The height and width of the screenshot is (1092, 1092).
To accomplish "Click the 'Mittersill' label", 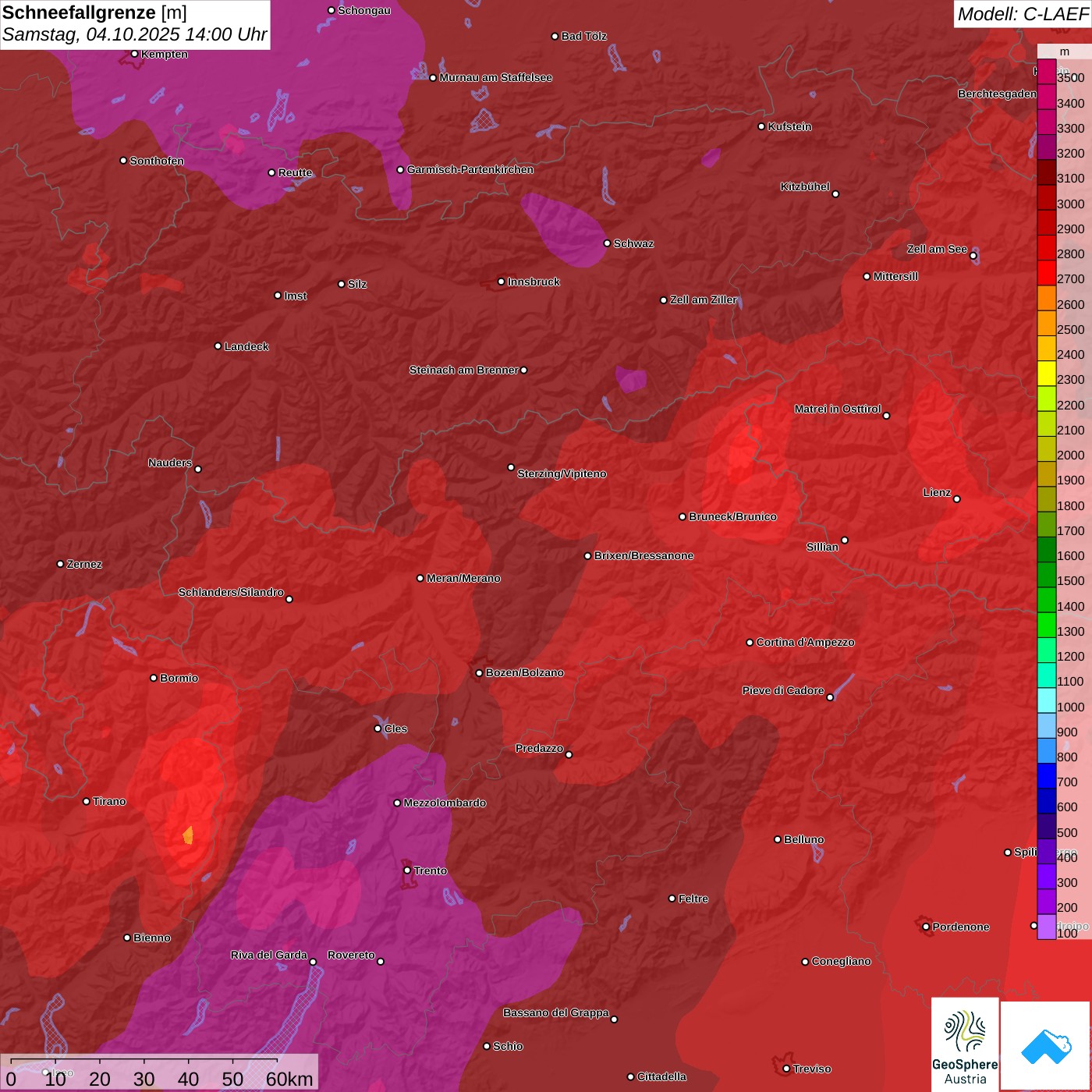I will pyautogui.click(x=895, y=276).
